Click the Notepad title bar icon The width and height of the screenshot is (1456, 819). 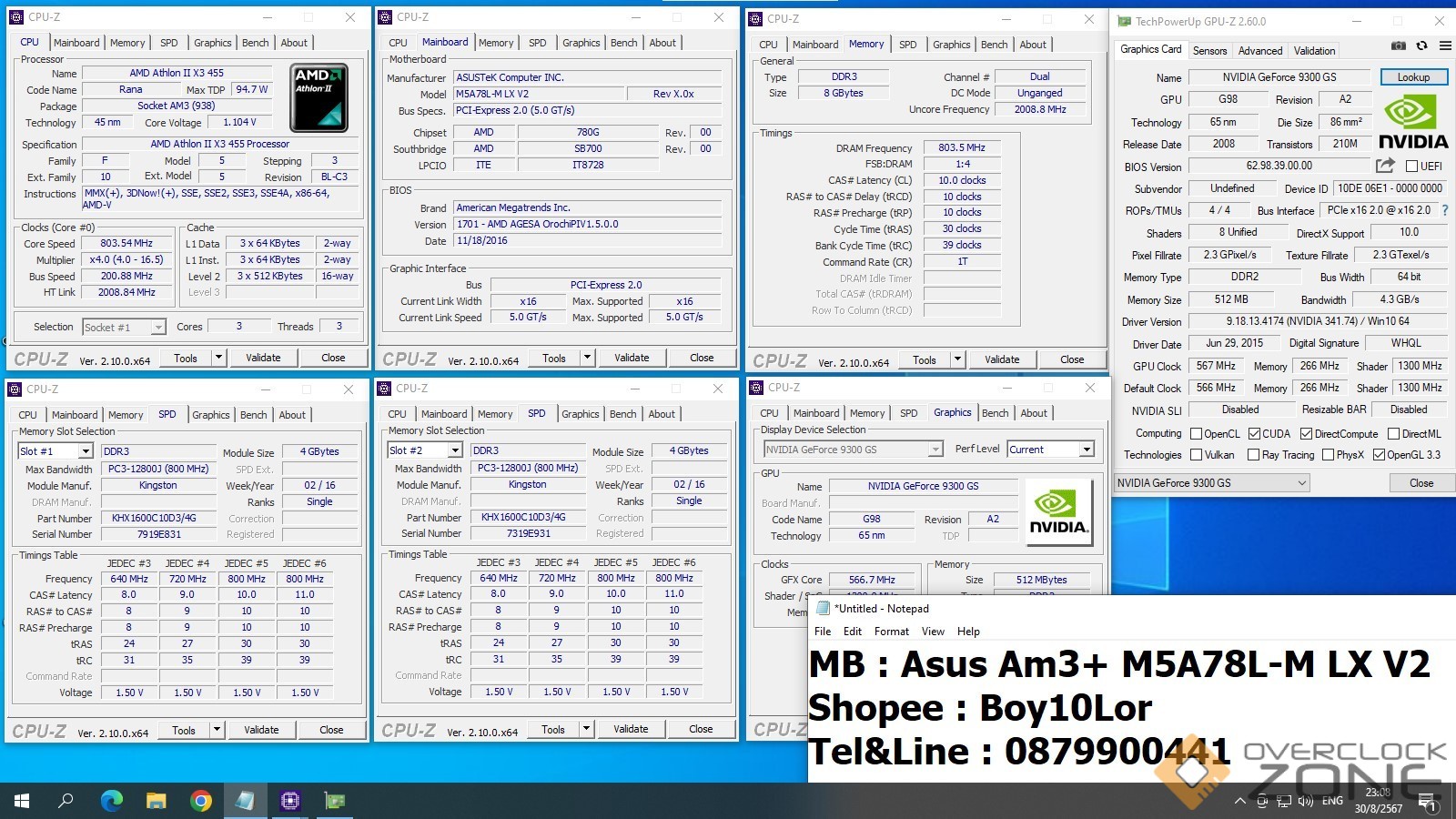[823, 609]
